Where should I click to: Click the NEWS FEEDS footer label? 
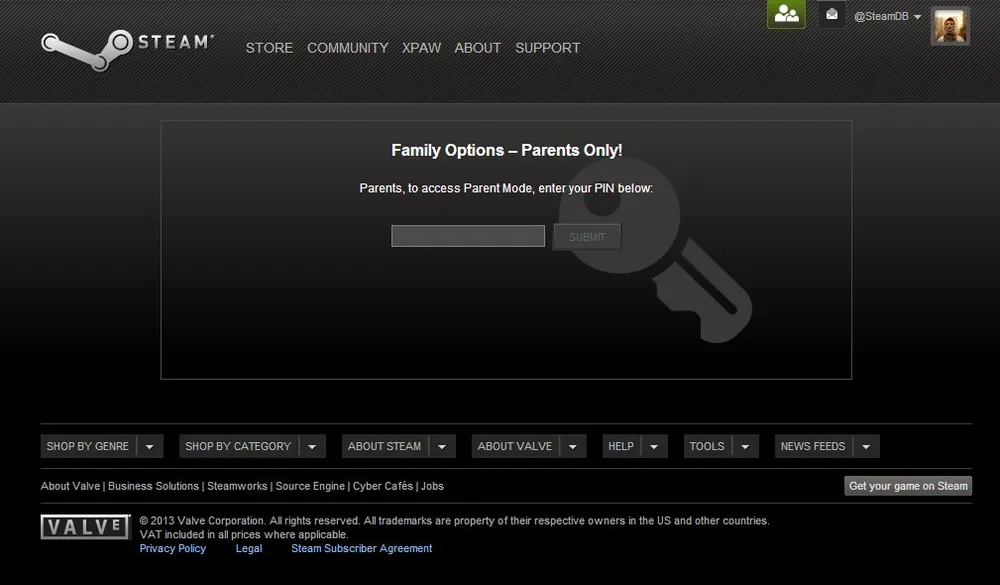812,447
